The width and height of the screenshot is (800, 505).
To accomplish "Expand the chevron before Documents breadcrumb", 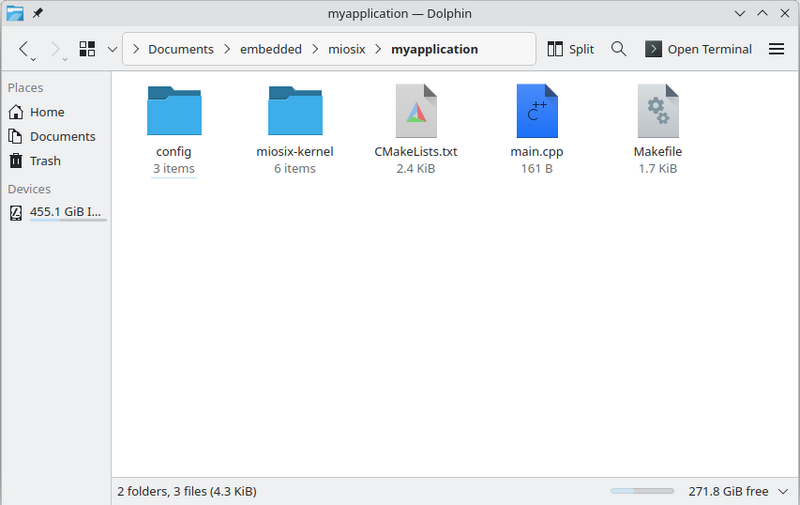I will tap(136, 49).
